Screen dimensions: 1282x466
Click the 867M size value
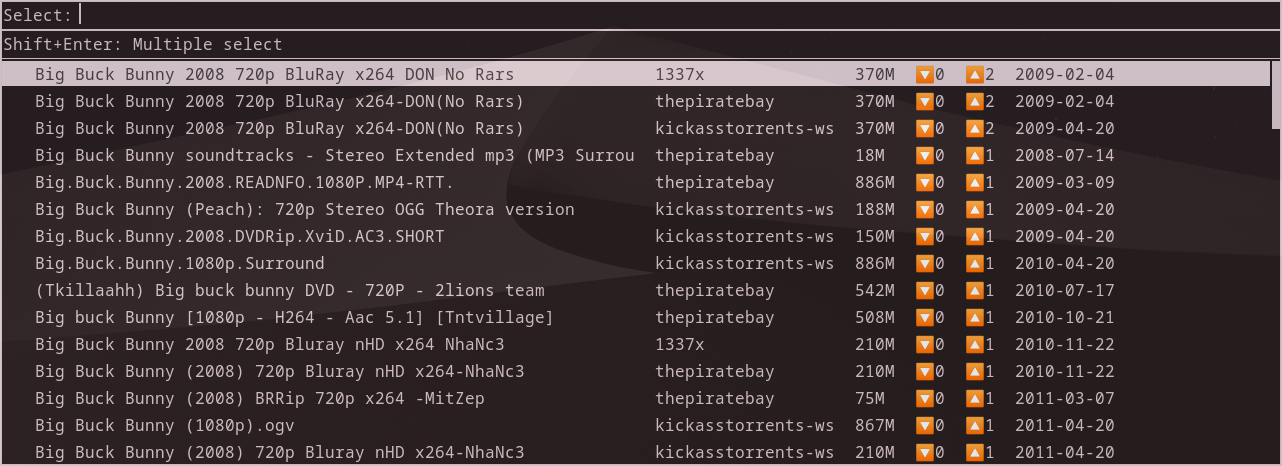(875, 425)
